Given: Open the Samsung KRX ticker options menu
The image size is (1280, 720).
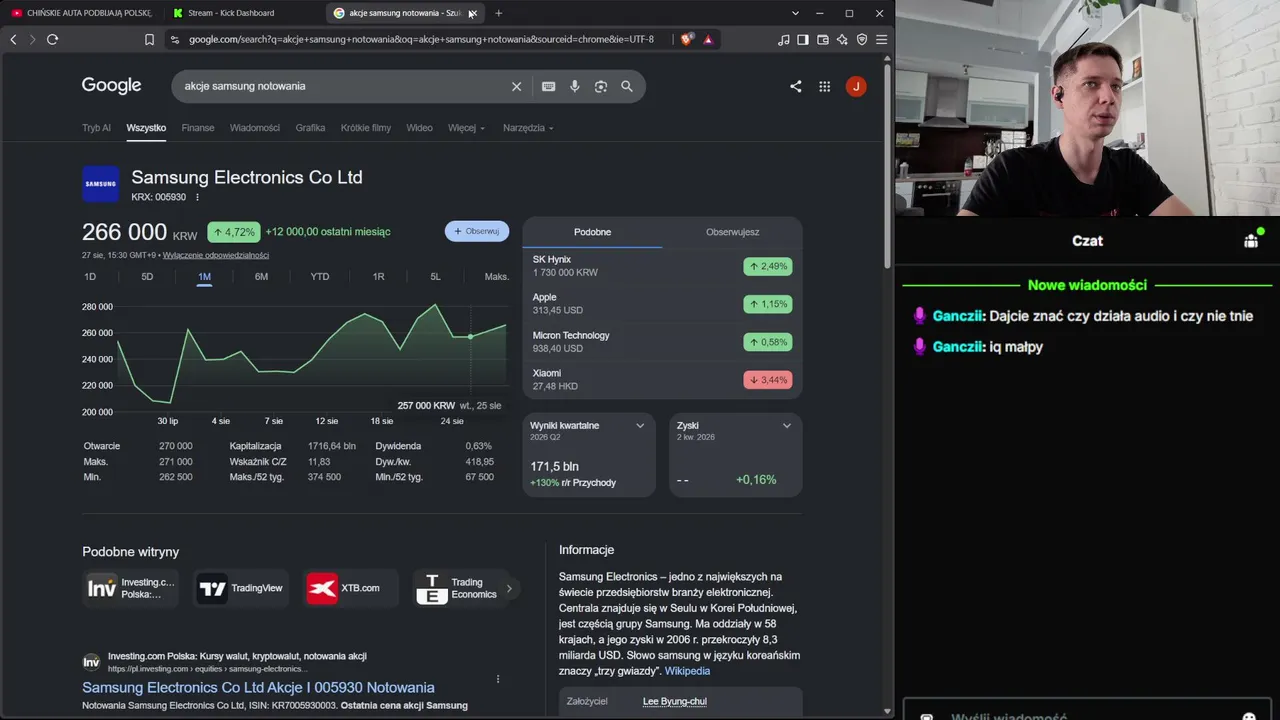Looking at the screenshot, I should point(197,197).
